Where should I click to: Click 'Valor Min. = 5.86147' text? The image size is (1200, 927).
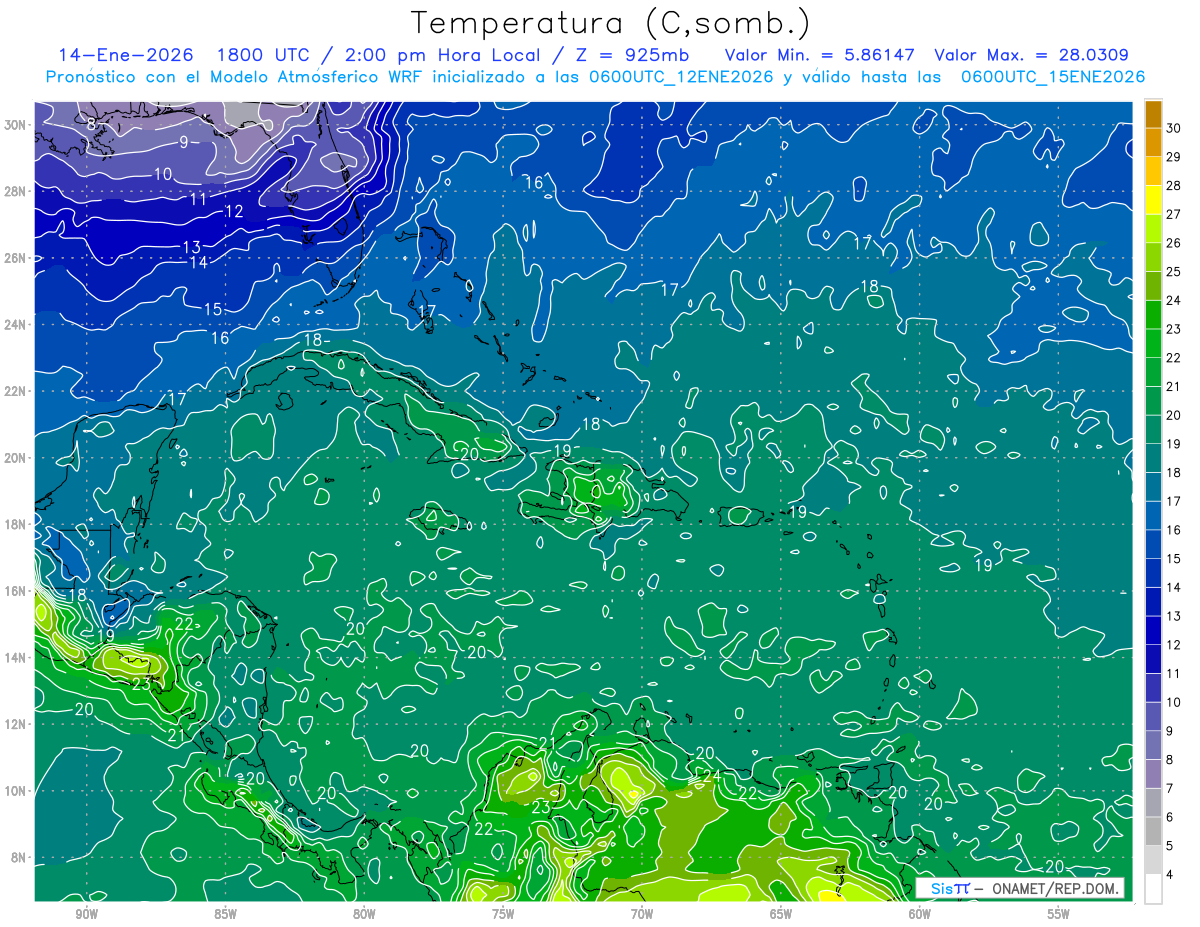pos(818,55)
